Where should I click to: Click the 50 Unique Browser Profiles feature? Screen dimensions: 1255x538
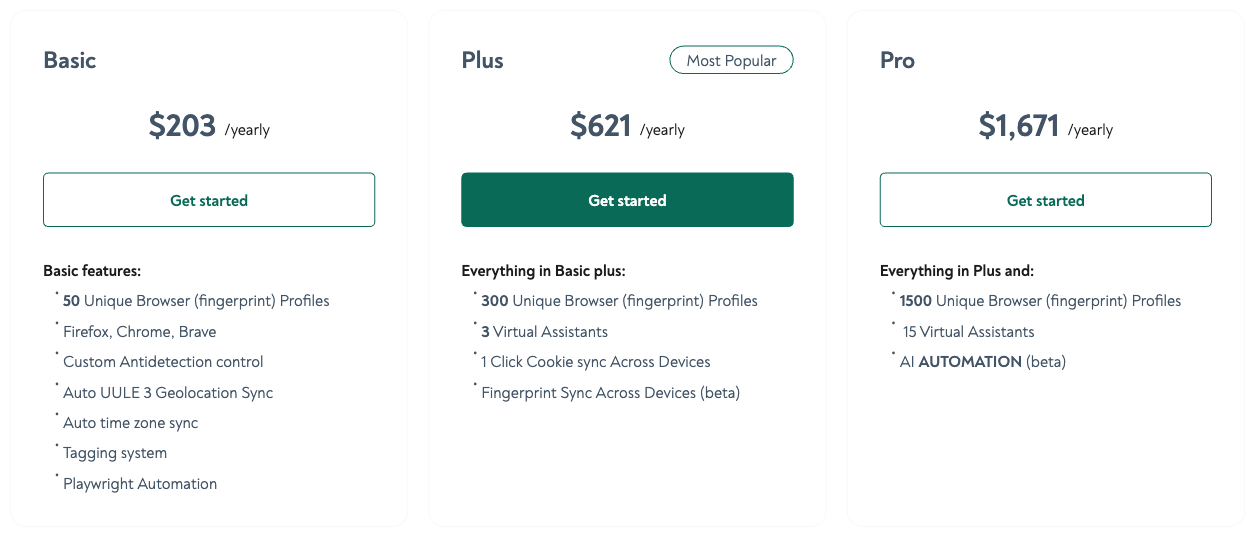(196, 301)
